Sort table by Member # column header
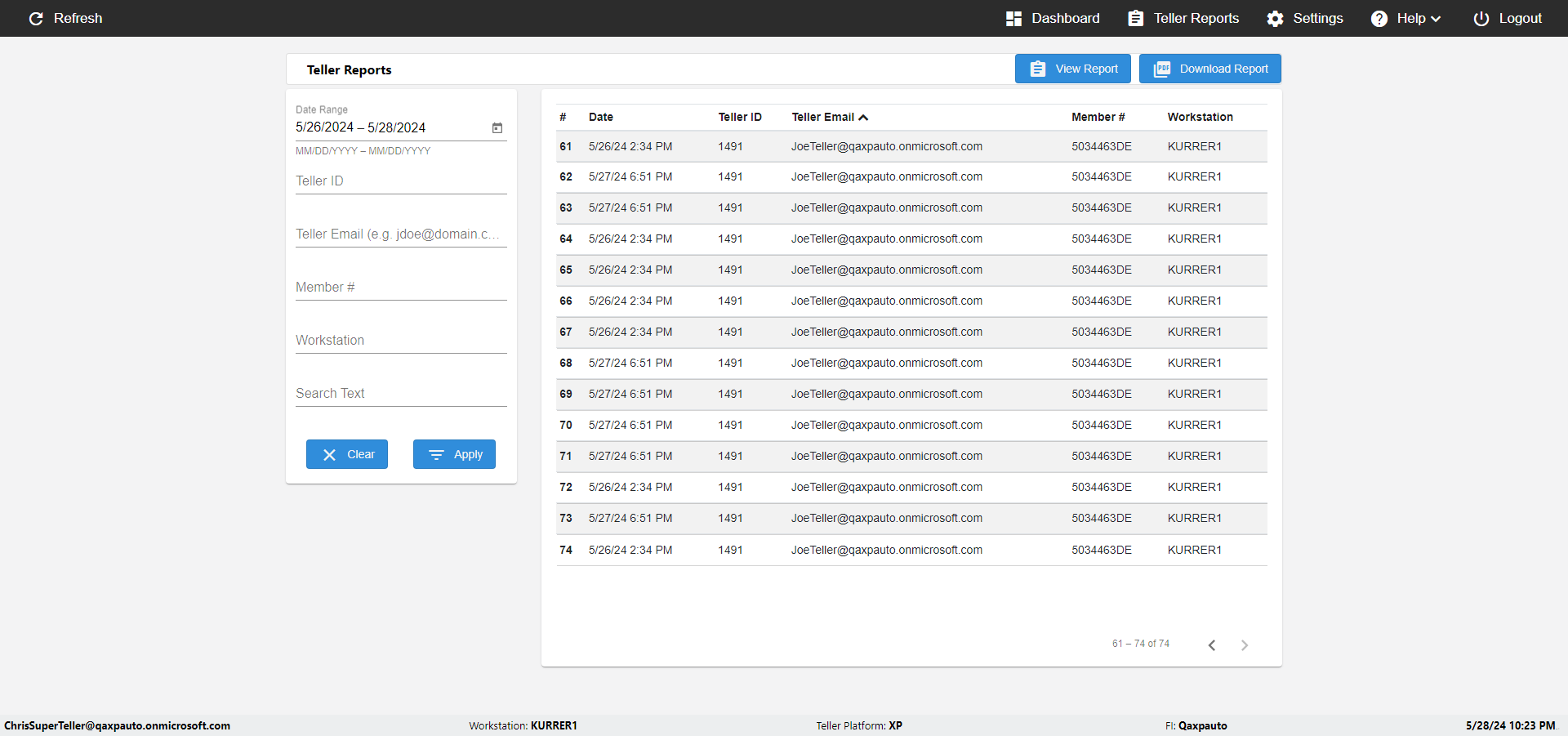Image resolution: width=1568 pixels, height=736 pixels. (x=1098, y=117)
